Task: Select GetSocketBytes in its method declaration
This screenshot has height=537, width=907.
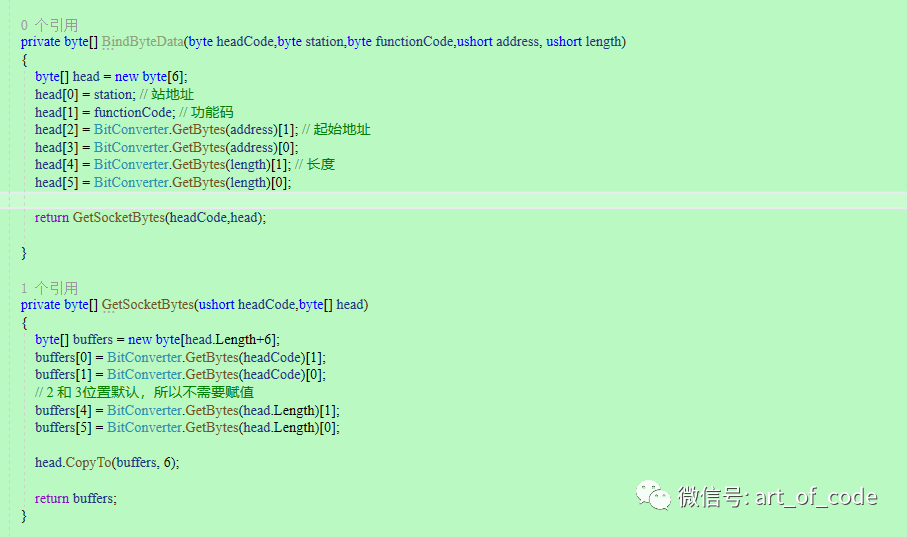Action: (147, 304)
